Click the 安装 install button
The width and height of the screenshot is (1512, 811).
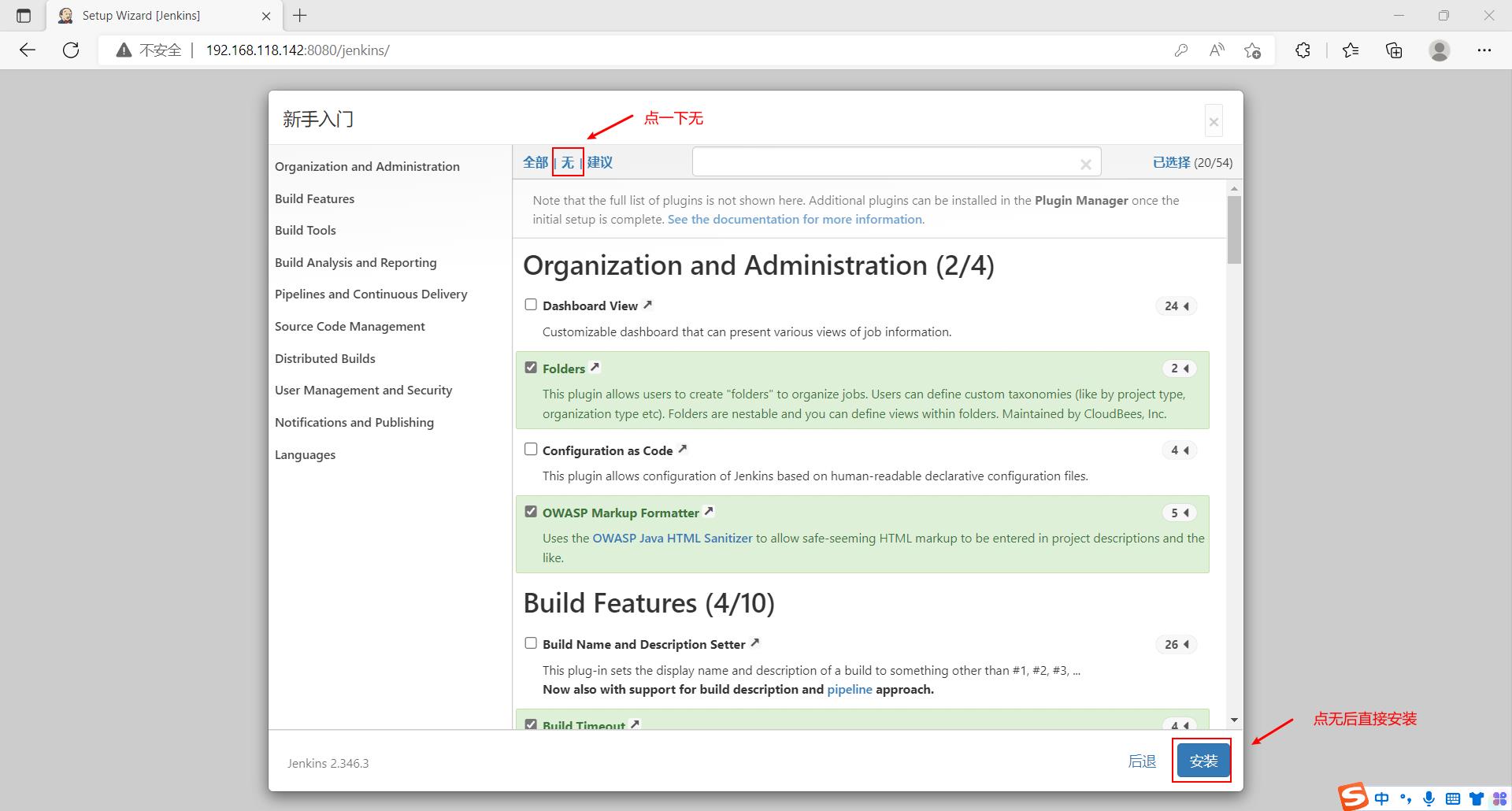pyautogui.click(x=1203, y=761)
